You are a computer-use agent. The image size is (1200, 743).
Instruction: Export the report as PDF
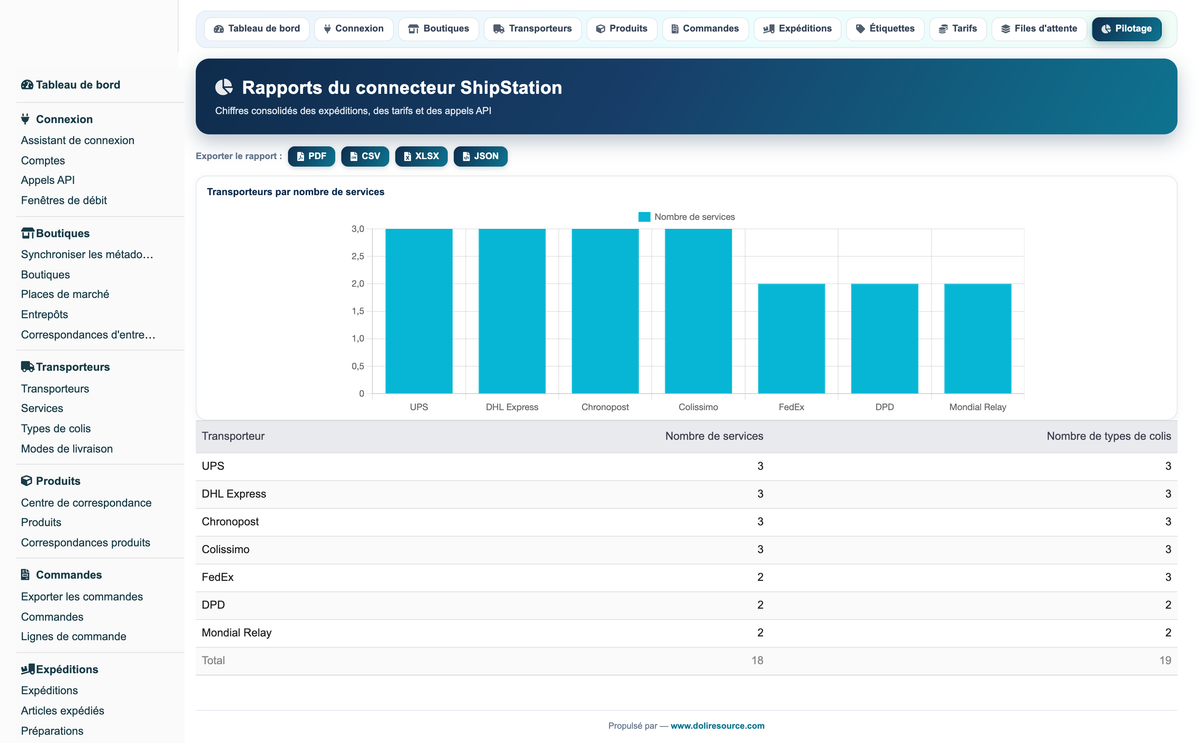[312, 157]
